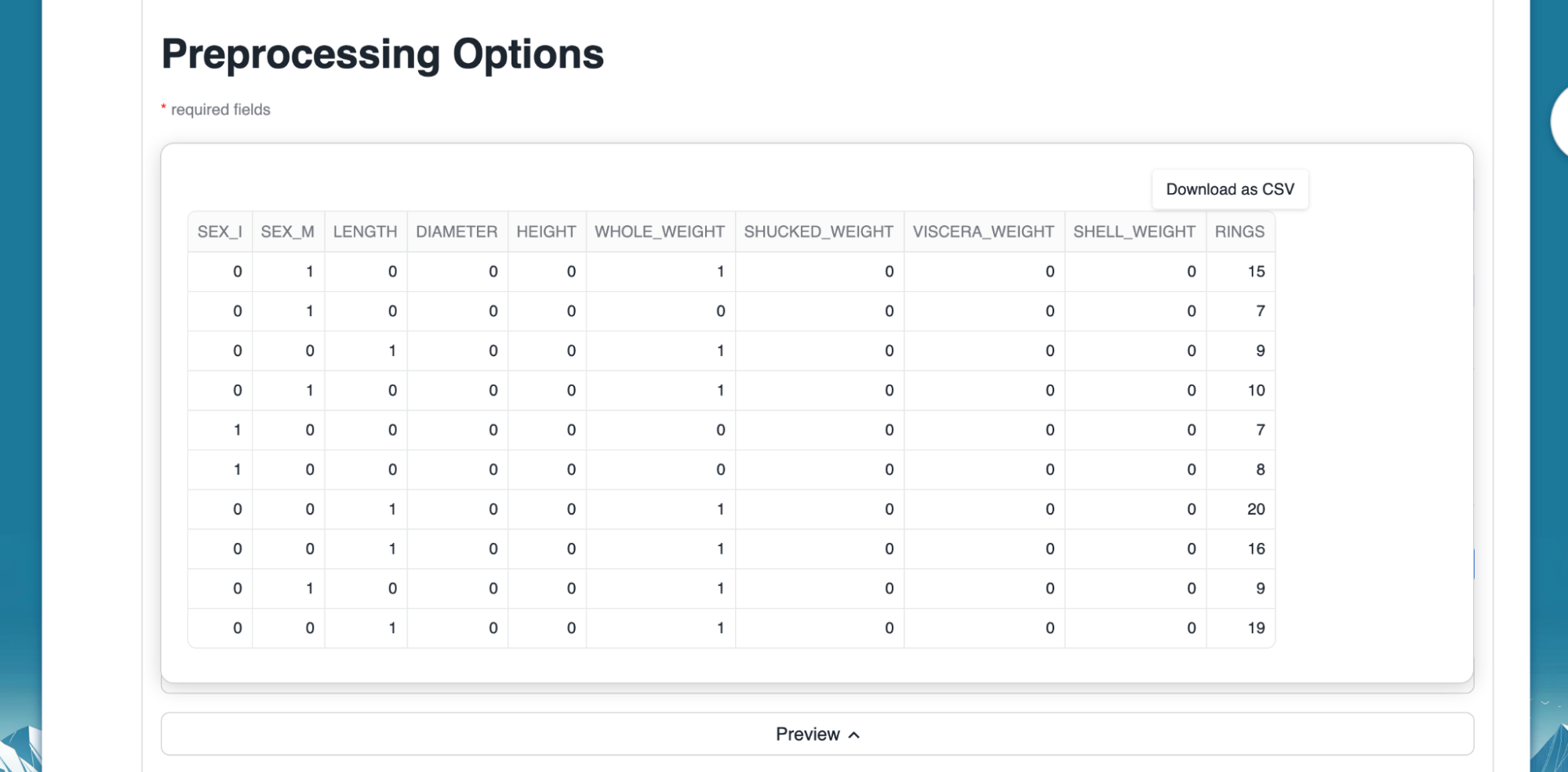Click the HEIGHT column header
This screenshot has width=1568, height=772.
(546, 231)
